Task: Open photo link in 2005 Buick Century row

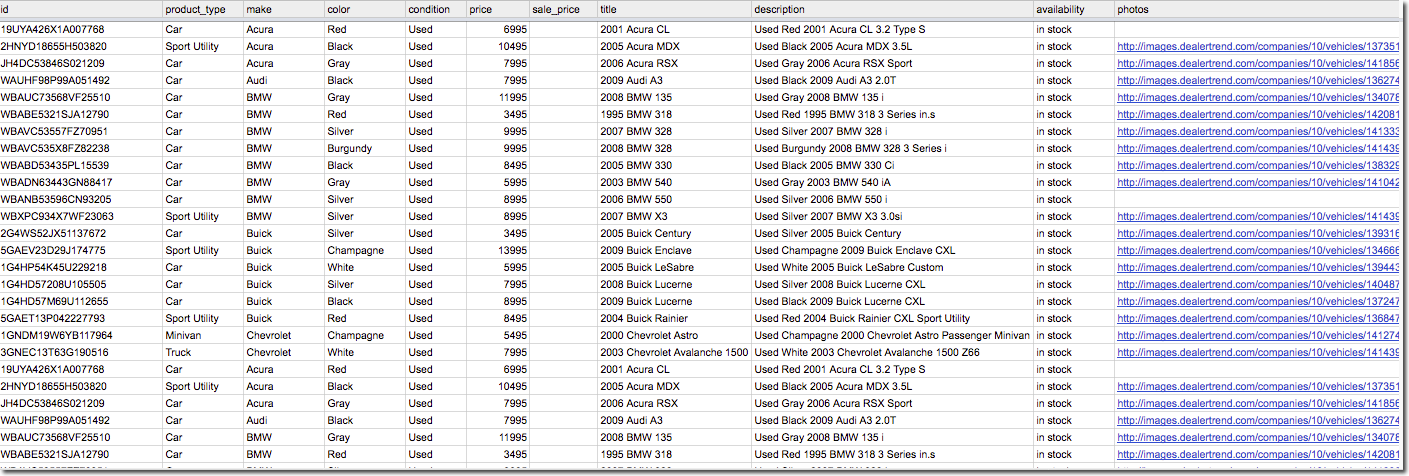Action: 1257,233
